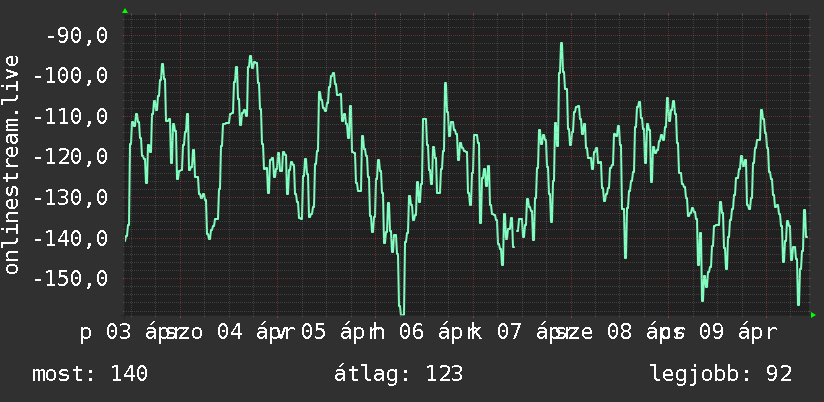Click the -90,0 y-axis label
This screenshot has width=824, height=402.
point(77,36)
